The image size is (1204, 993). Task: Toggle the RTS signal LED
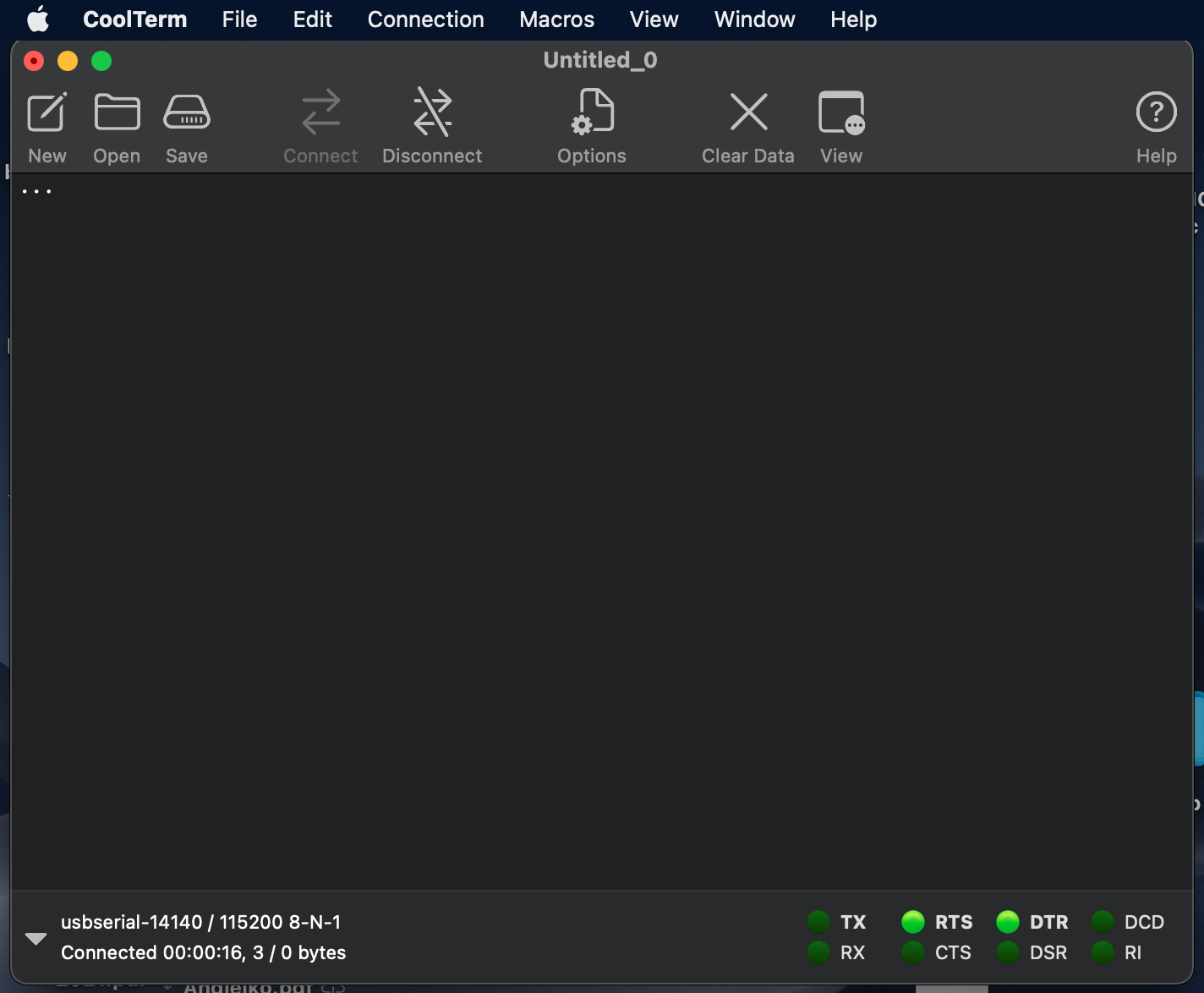pos(913,922)
